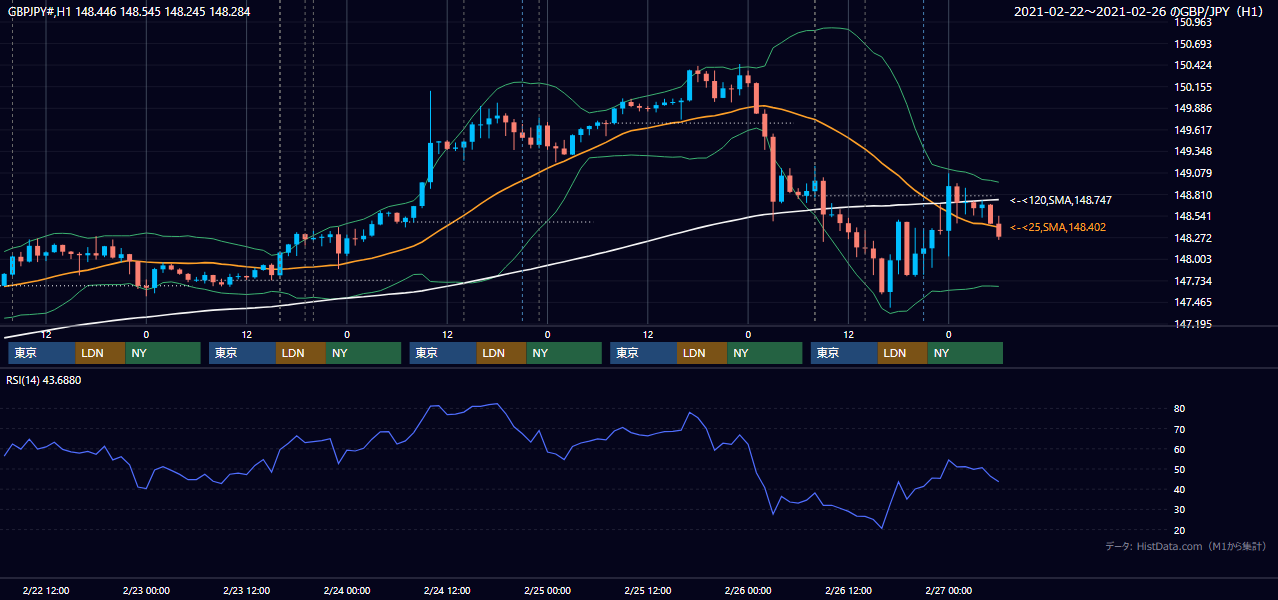Click the 2/24 00:00 time axis label
The height and width of the screenshot is (600, 1278).
point(347,591)
